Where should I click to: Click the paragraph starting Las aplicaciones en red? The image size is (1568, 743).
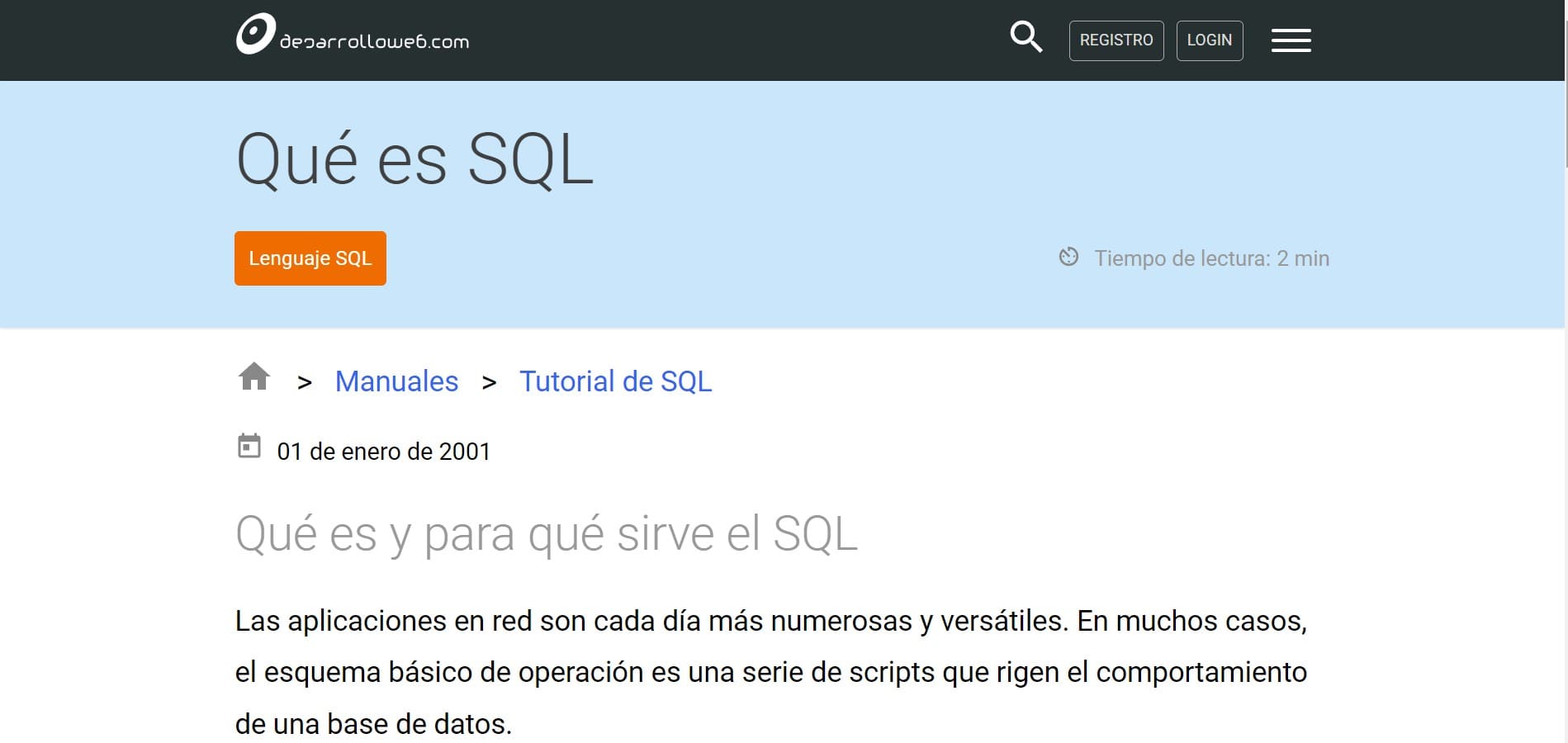point(771,672)
